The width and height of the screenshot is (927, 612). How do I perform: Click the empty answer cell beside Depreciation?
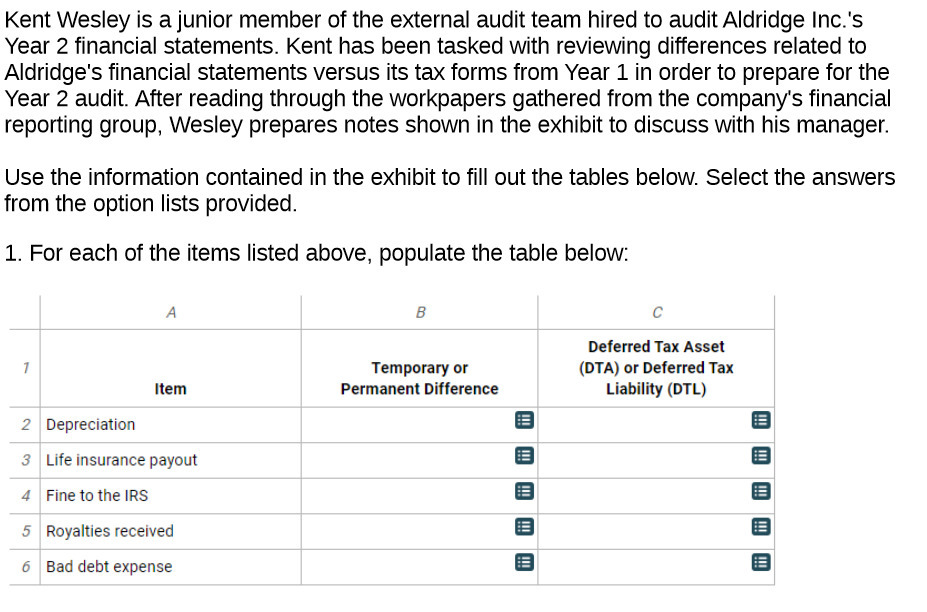420,424
